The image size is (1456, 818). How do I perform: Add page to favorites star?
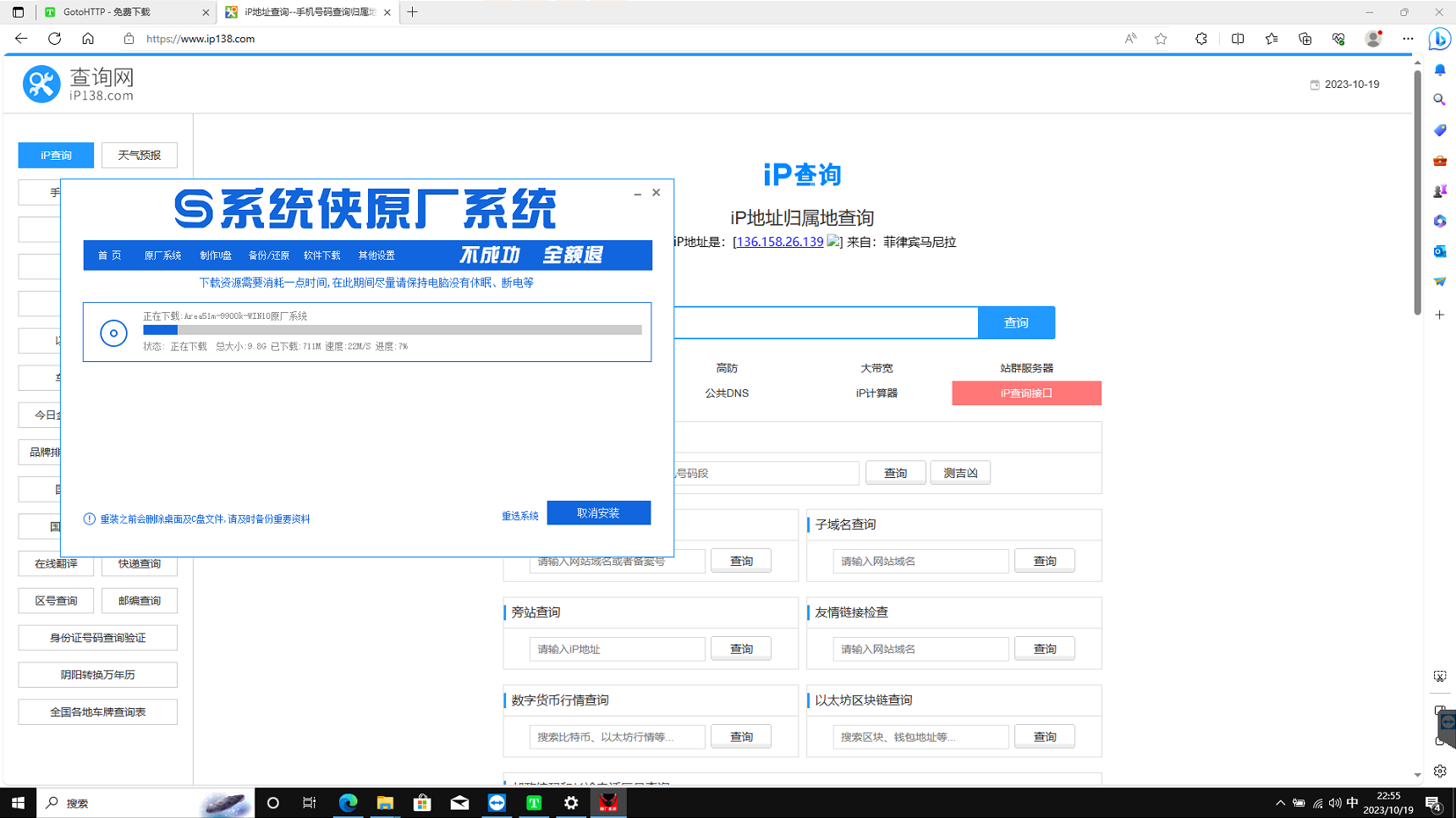(x=1161, y=39)
